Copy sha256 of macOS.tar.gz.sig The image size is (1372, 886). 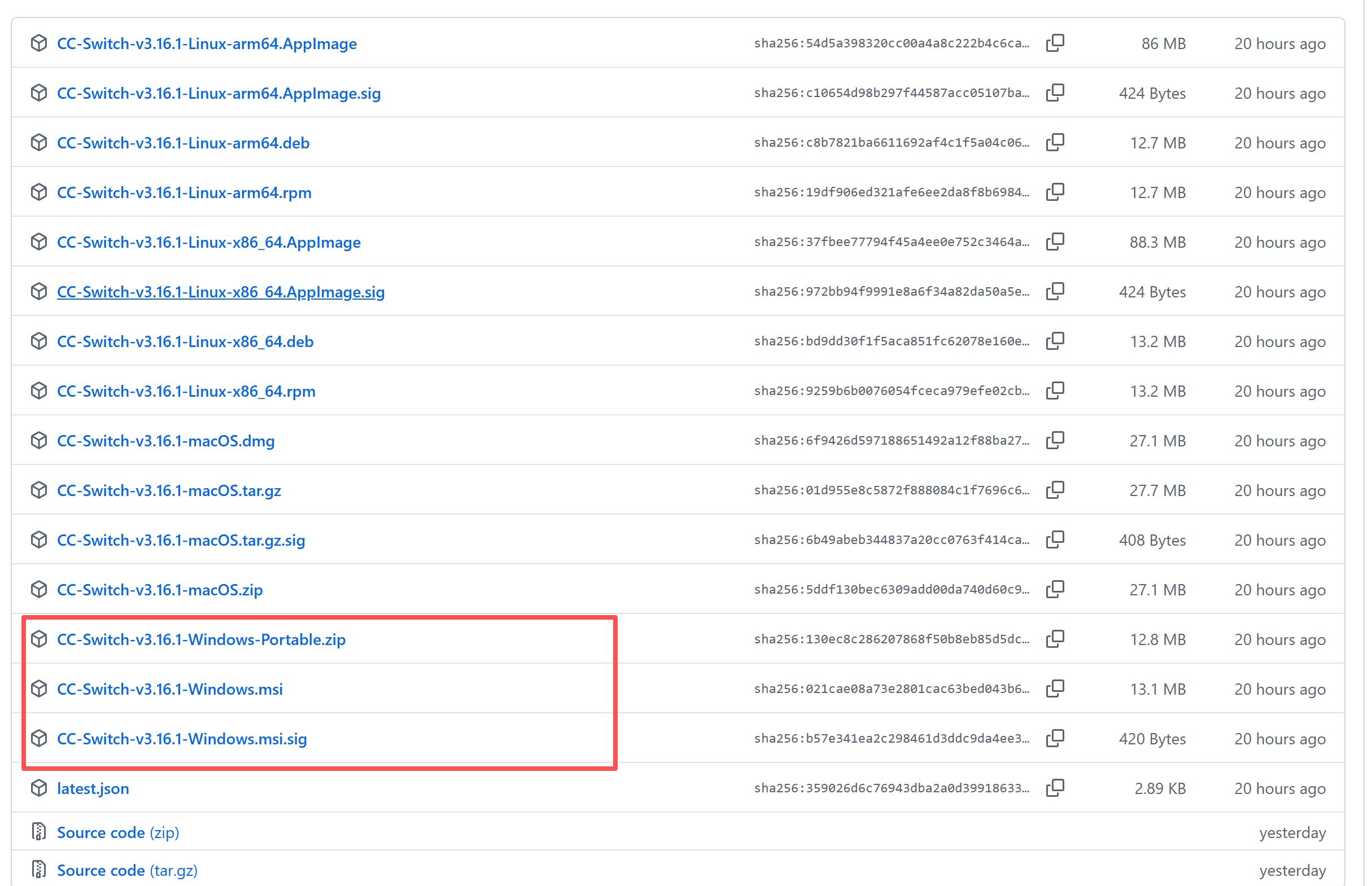tap(1055, 540)
